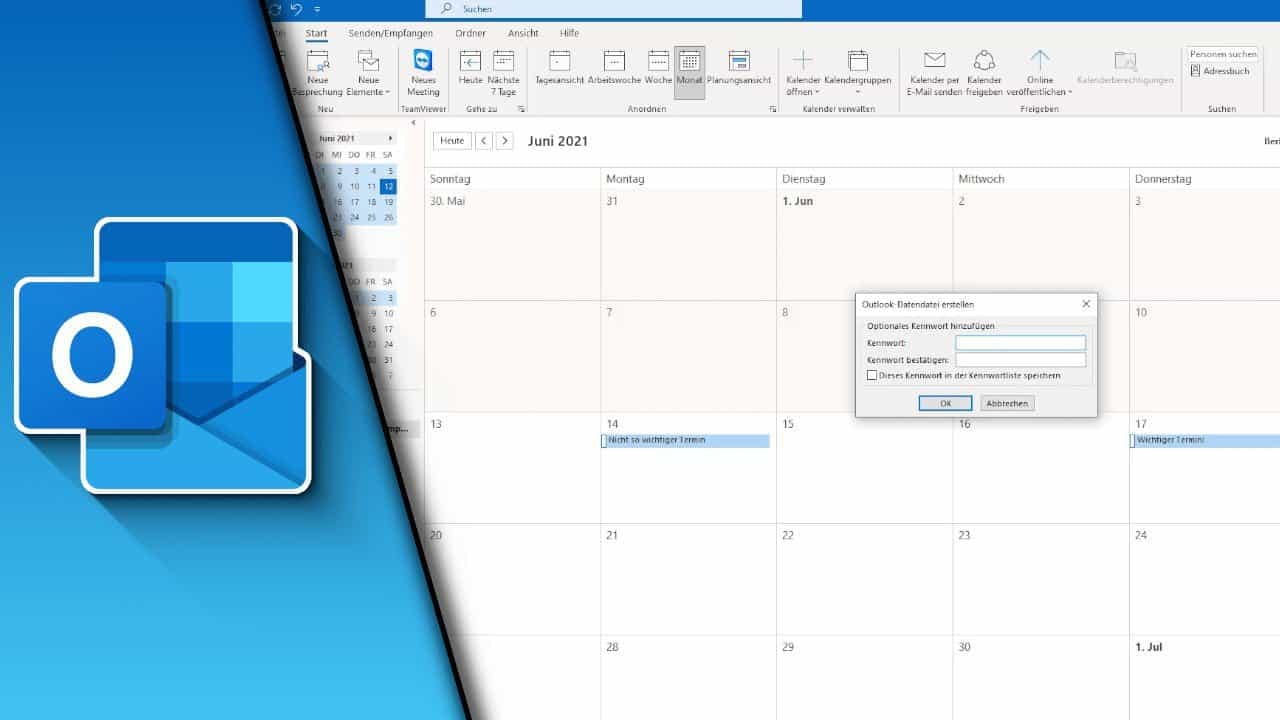The height and width of the screenshot is (720, 1280).
Task: Click the Suchen search box
Action: 613,9
